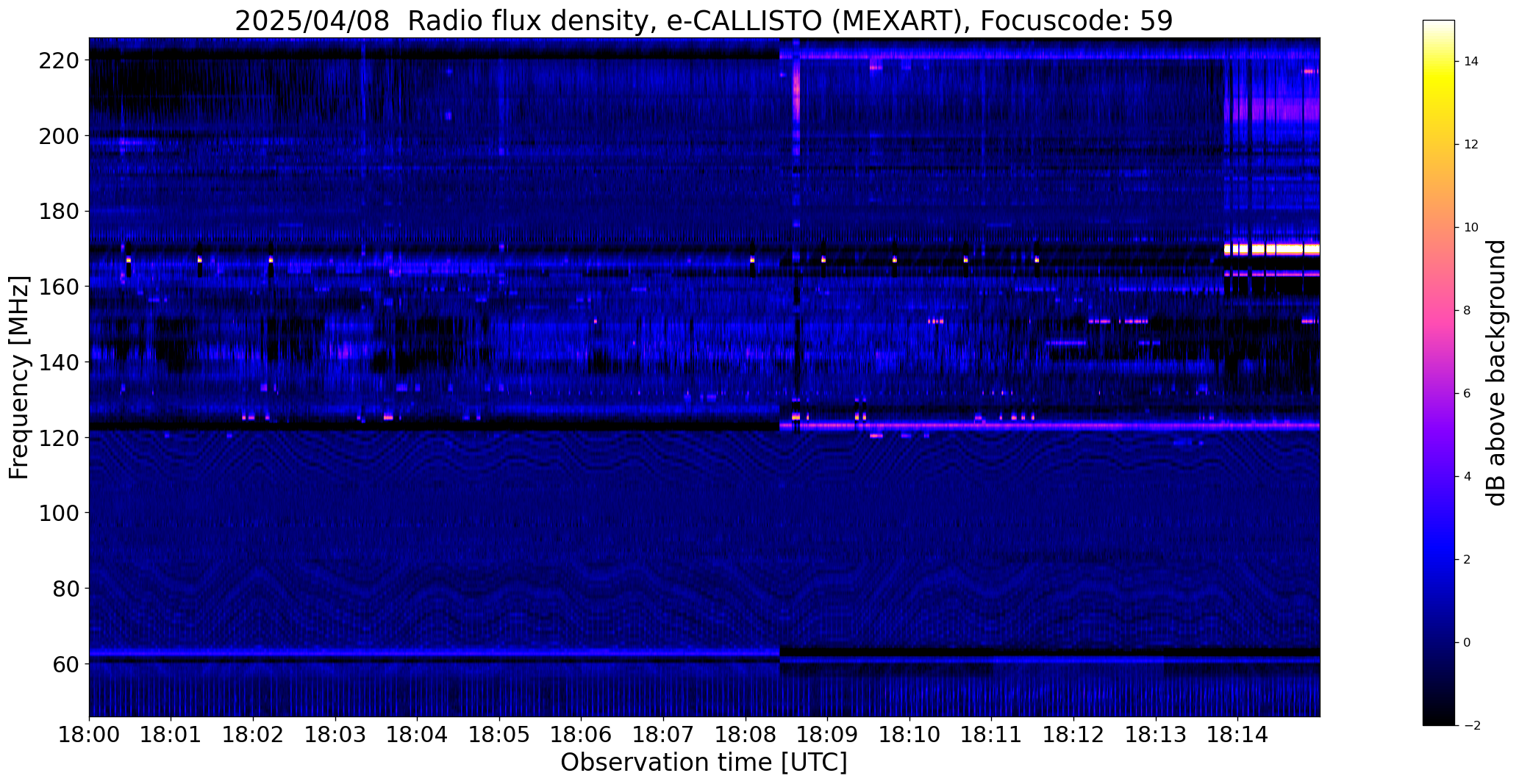
Task: Click the 80 MHz frequency tick label
Action: [x=67, y=589]
